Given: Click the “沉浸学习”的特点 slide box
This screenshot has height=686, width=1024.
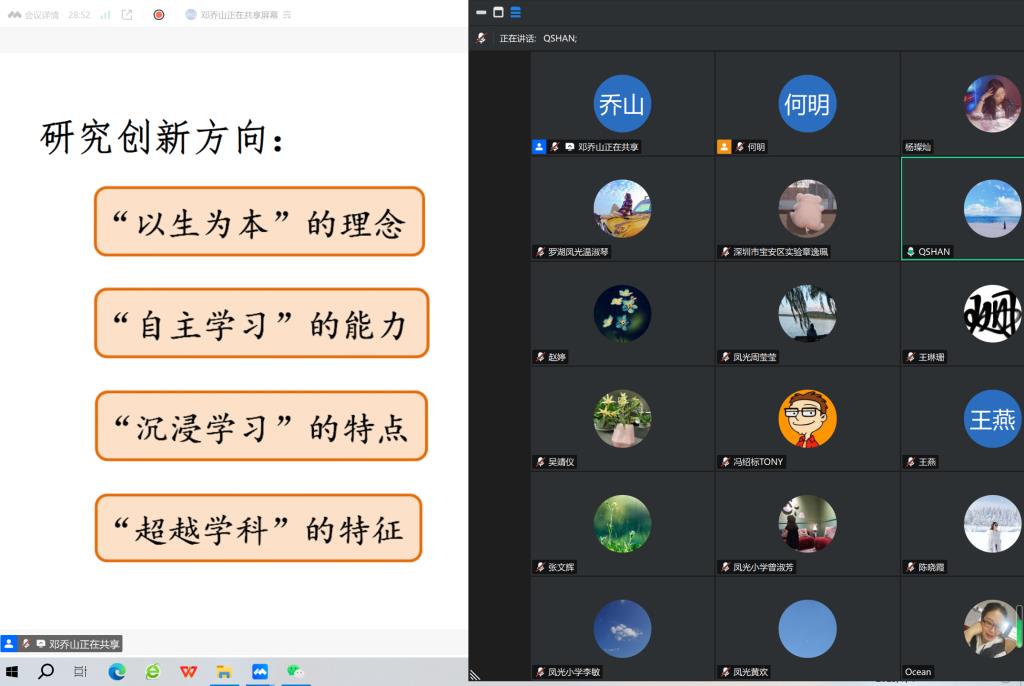Looking at the screenshot, I should [x=261, y=426].
